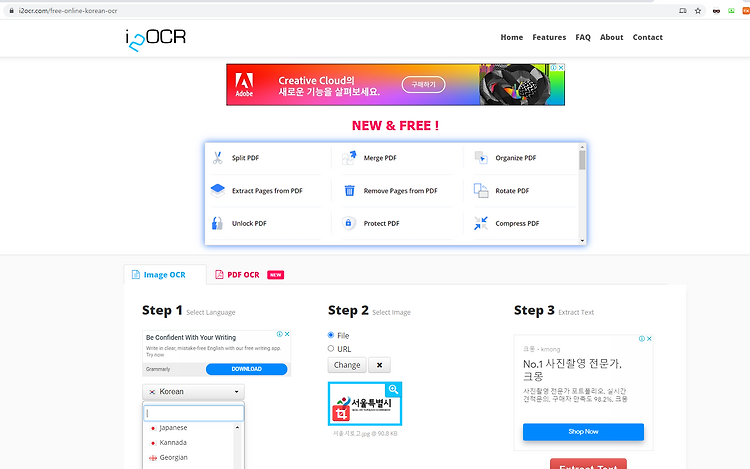Click the ad info icon on kmong ad
This screenshot has height=469, width=750.
click(641, 338)
